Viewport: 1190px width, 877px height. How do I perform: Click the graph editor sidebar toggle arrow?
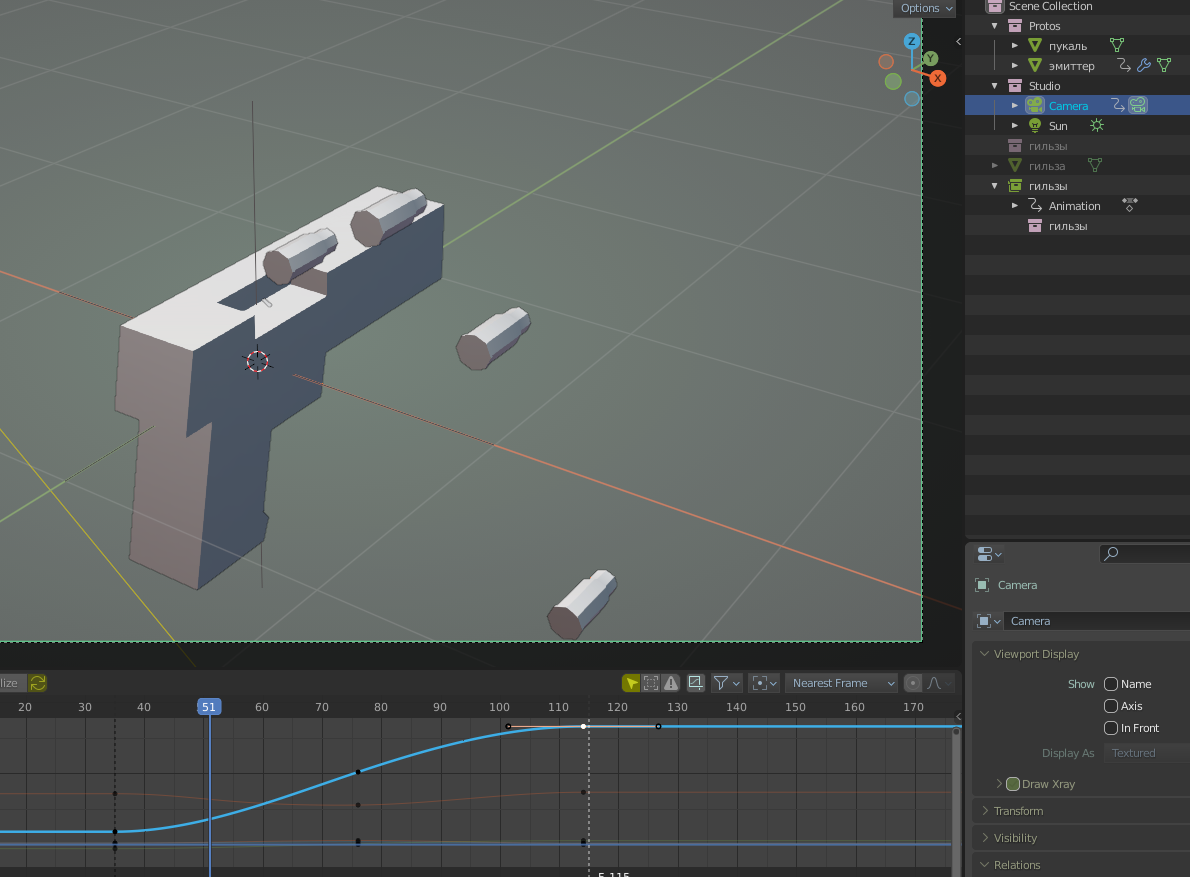pyautogui.click(x=959, y=716)
